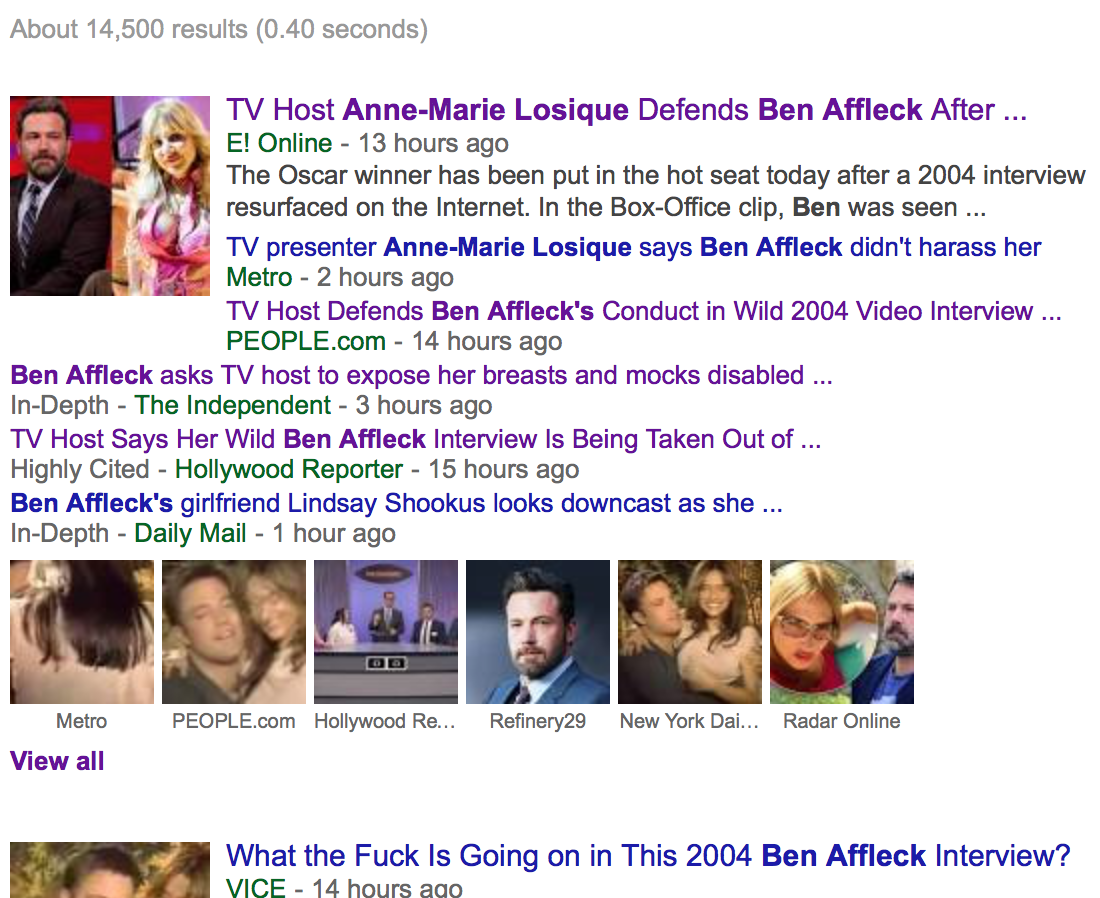Click the 'Refinery29' caption under thumbnail
The height and width of the screenshot is (898, 1100).
pyautogui.click(x=537, y=721)
